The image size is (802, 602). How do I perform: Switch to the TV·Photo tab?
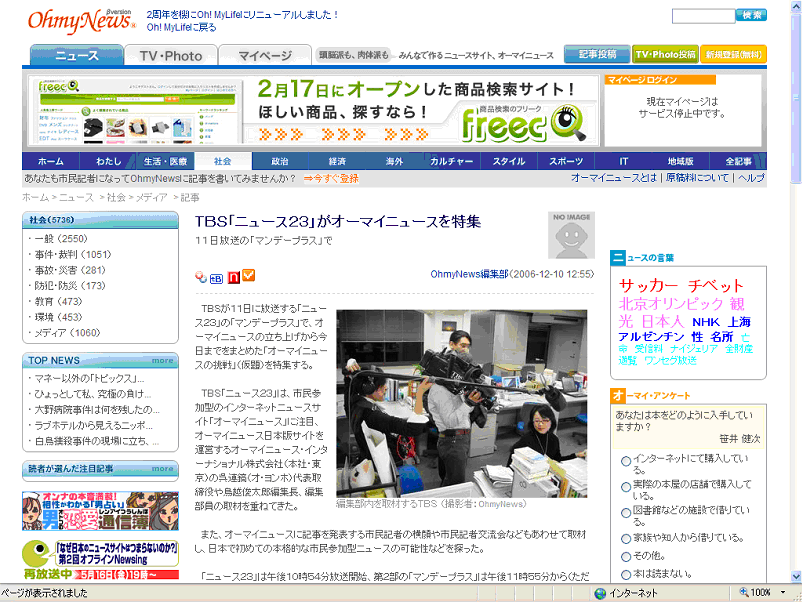pyautogui.click(x=171, y=55)
